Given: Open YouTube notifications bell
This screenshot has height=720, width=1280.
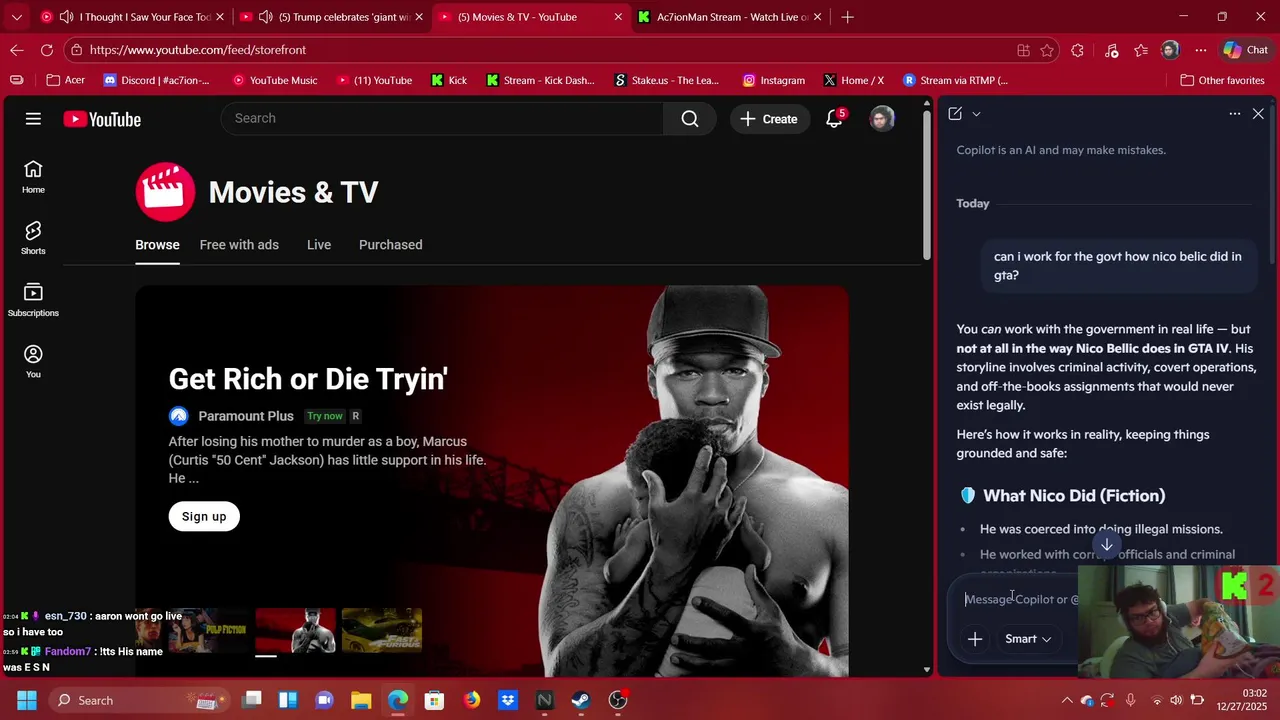Looking at the screenshot, I should 834,119.
